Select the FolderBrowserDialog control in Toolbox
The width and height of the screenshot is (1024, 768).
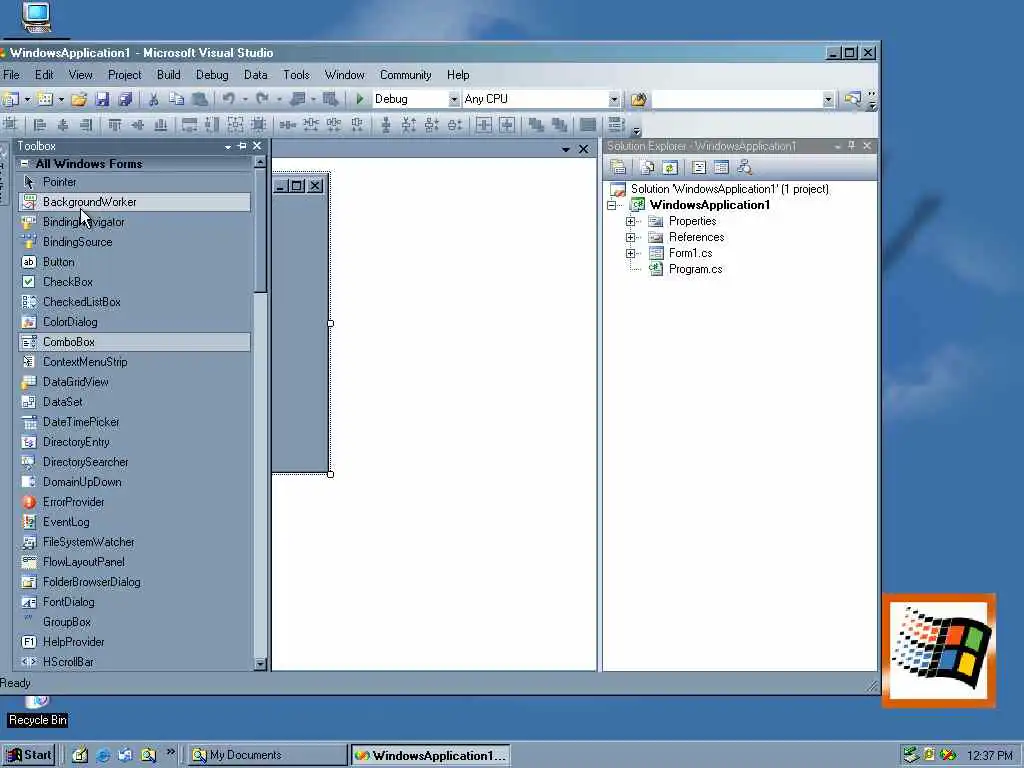pos(135,582)
